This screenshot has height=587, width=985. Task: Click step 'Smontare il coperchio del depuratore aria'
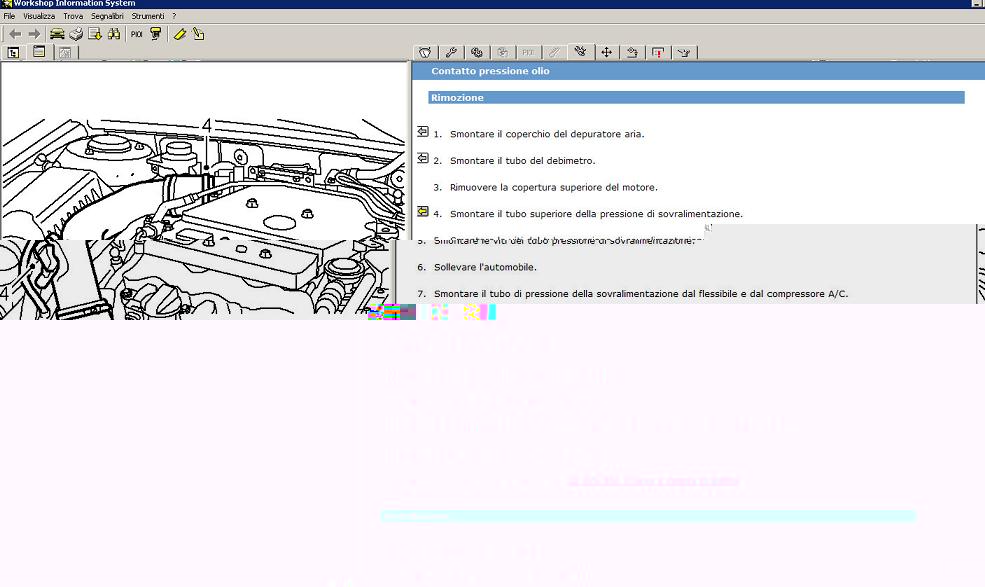(547, 134)
